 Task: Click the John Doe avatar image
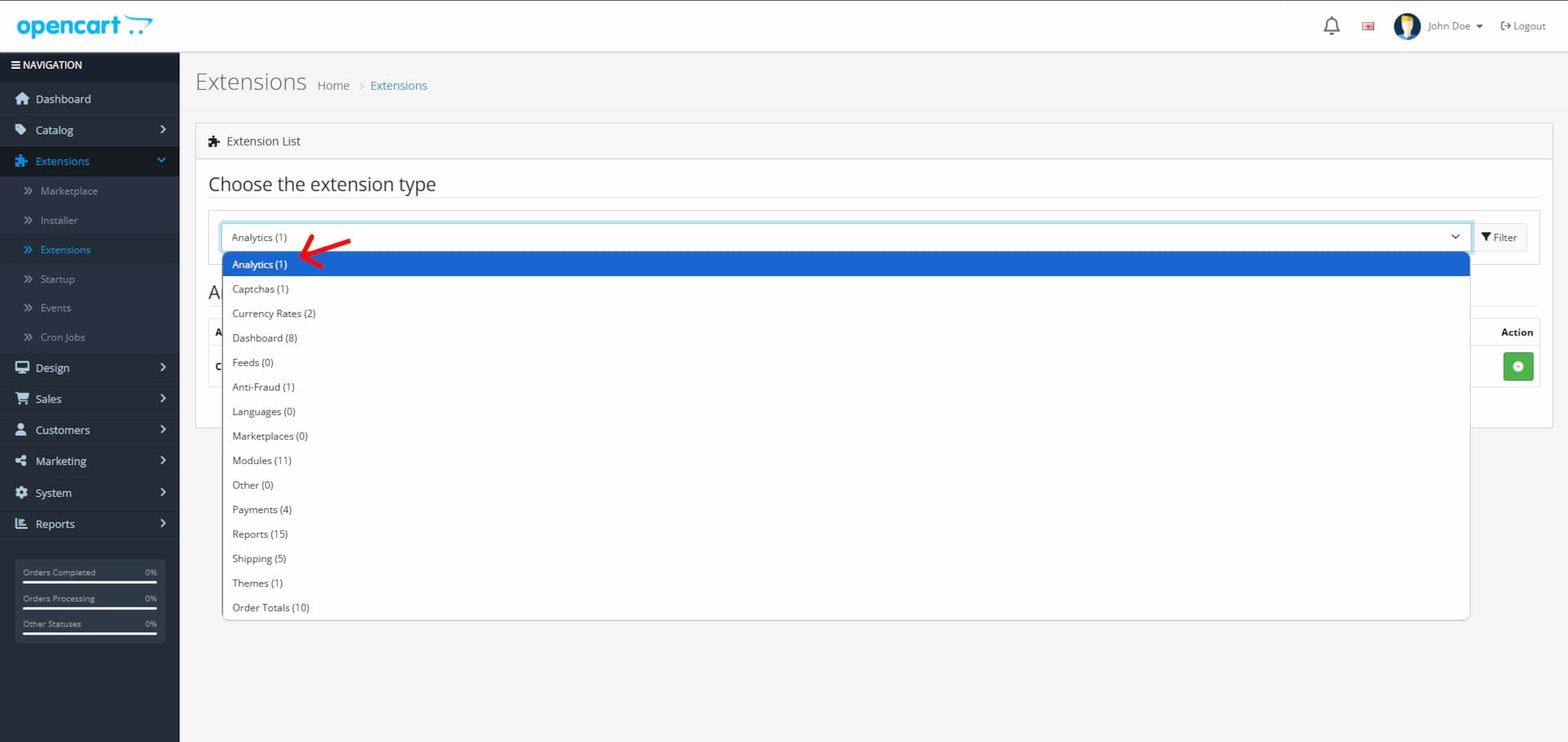click(1406, 26)
